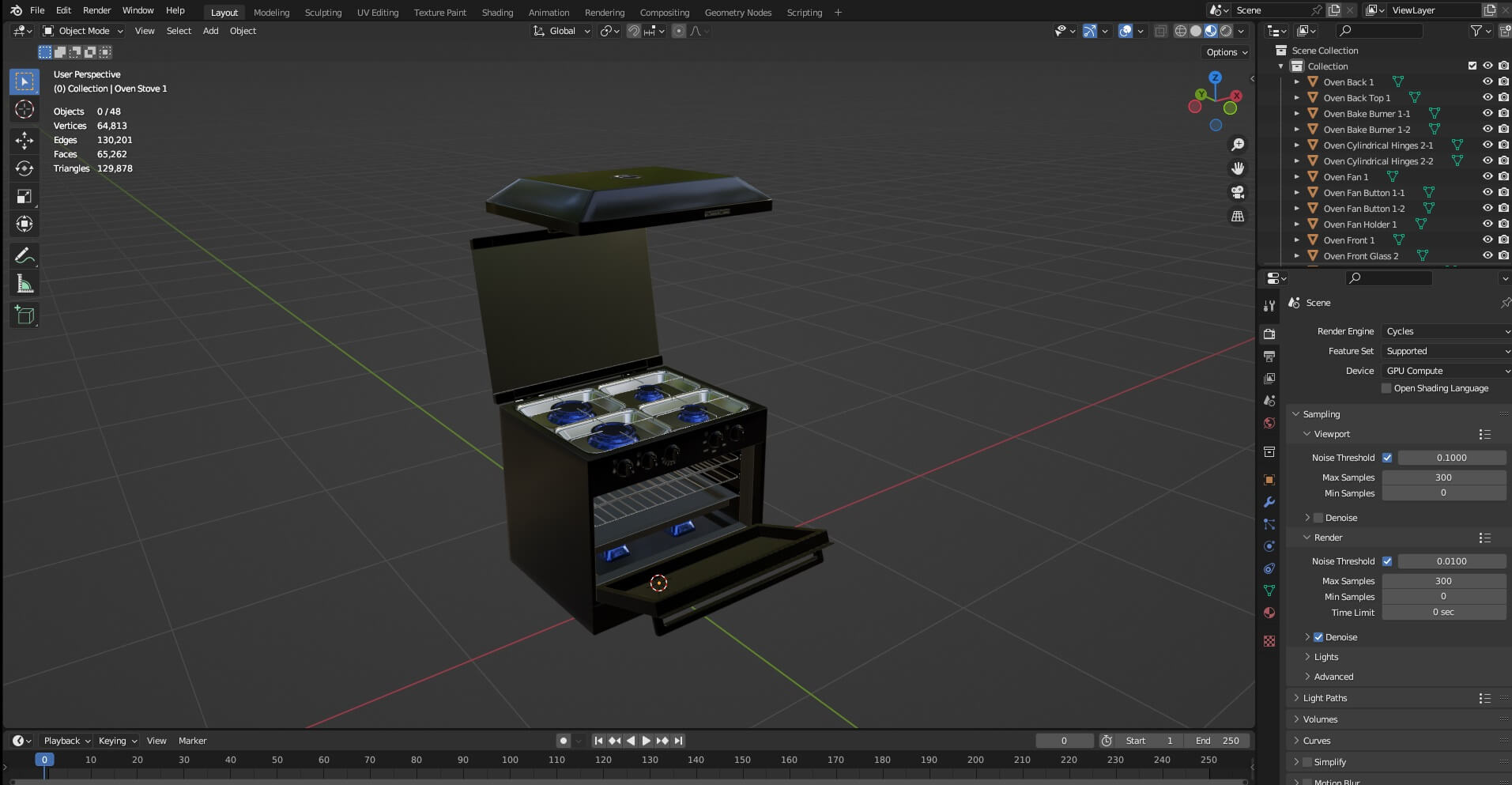1512x785 pixels.
Task: Uncheck the Collection exclude checkbox
Action: pyautogui.click(x=1472, y=66)
